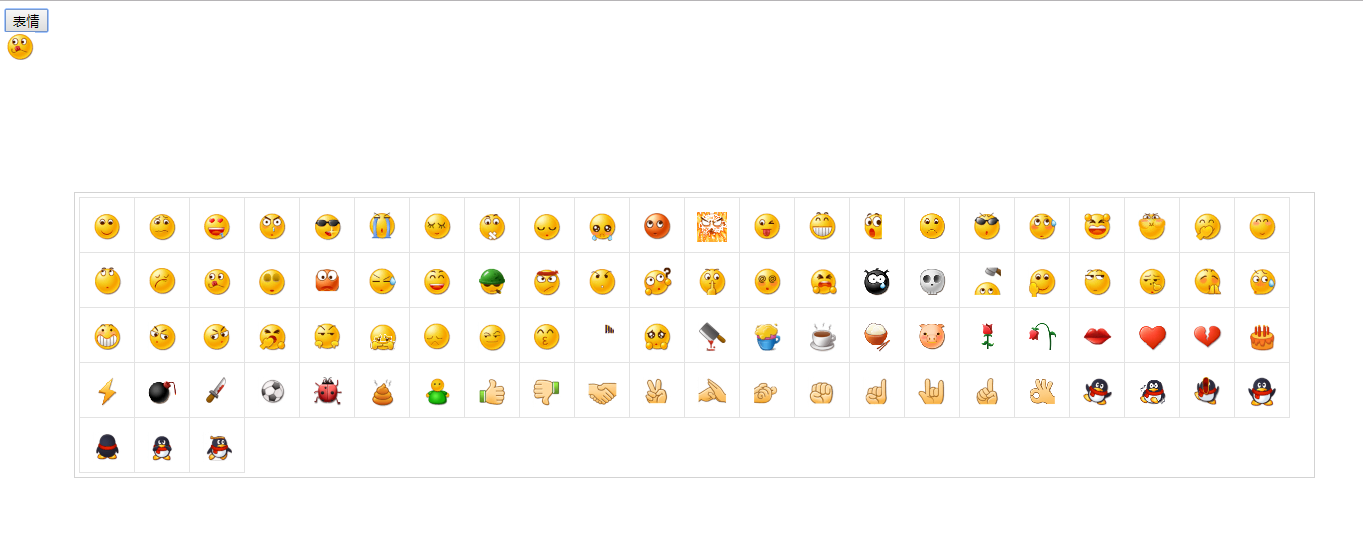Select the red heart emoji
The width and height of the screenshot is (1363, 549).
tap(1152, 337)
